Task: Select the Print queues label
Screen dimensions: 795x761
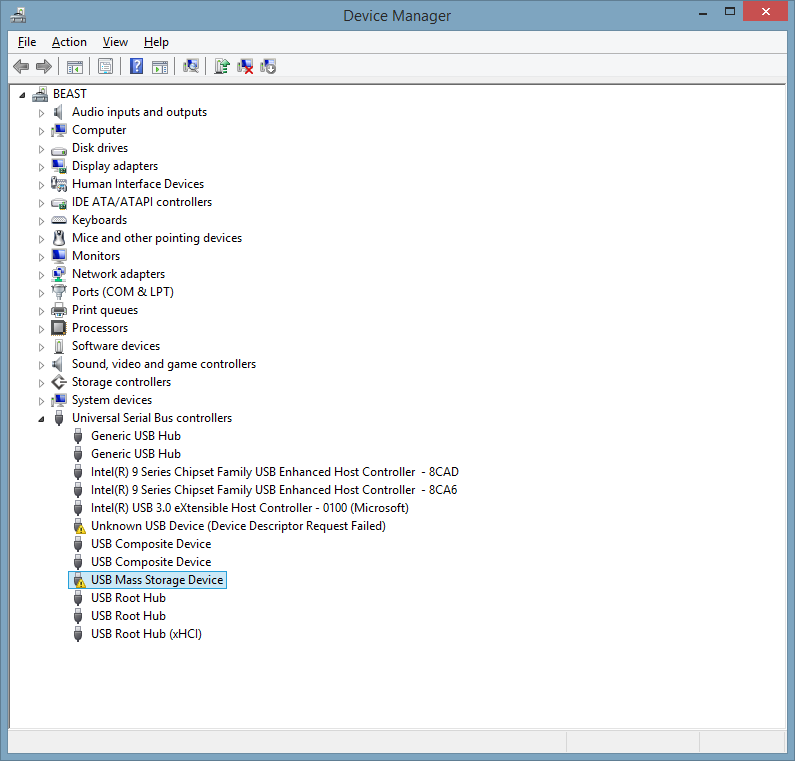Action: pos(104,310)
